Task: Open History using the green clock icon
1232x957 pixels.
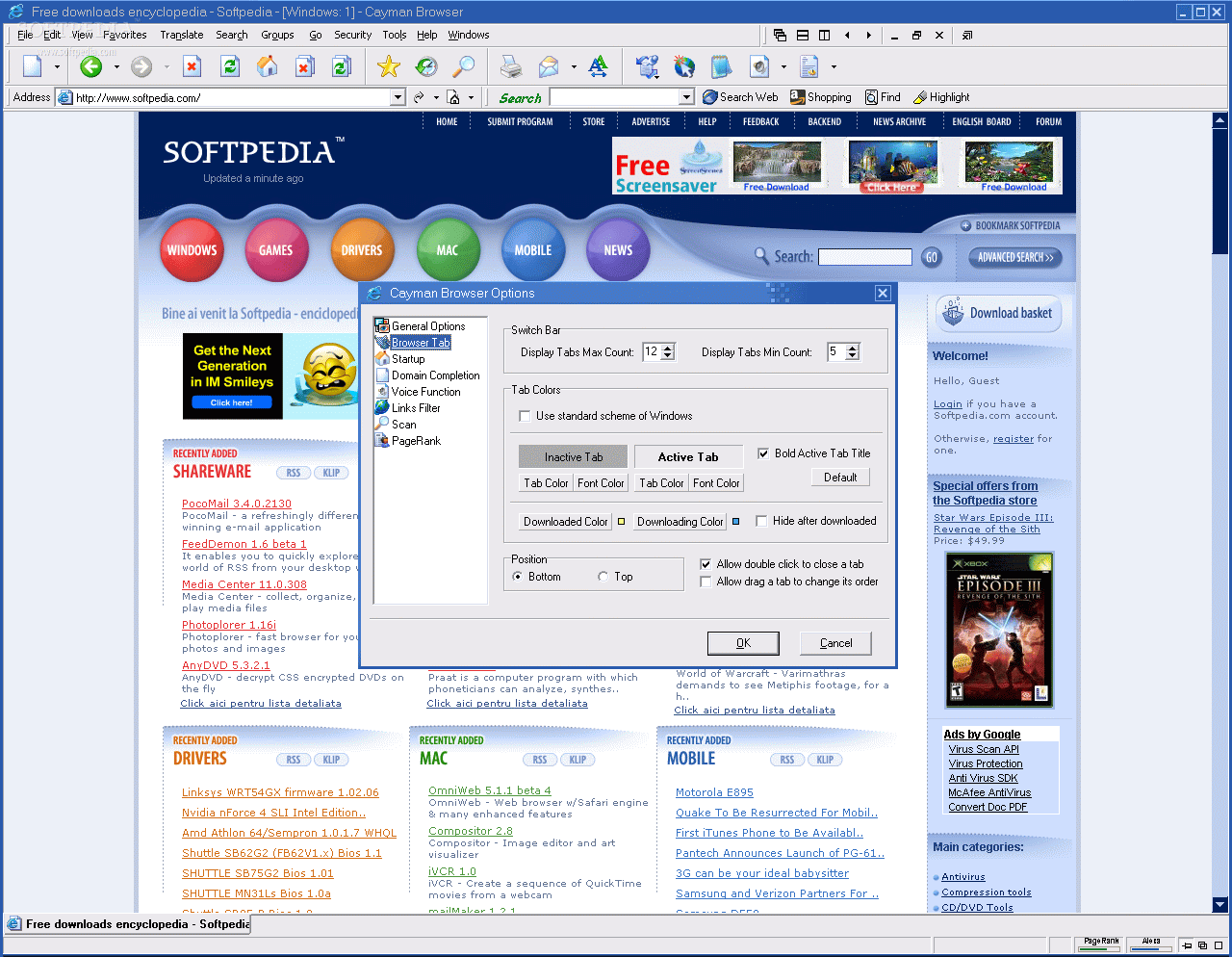Action: click(x=426, y=66)
